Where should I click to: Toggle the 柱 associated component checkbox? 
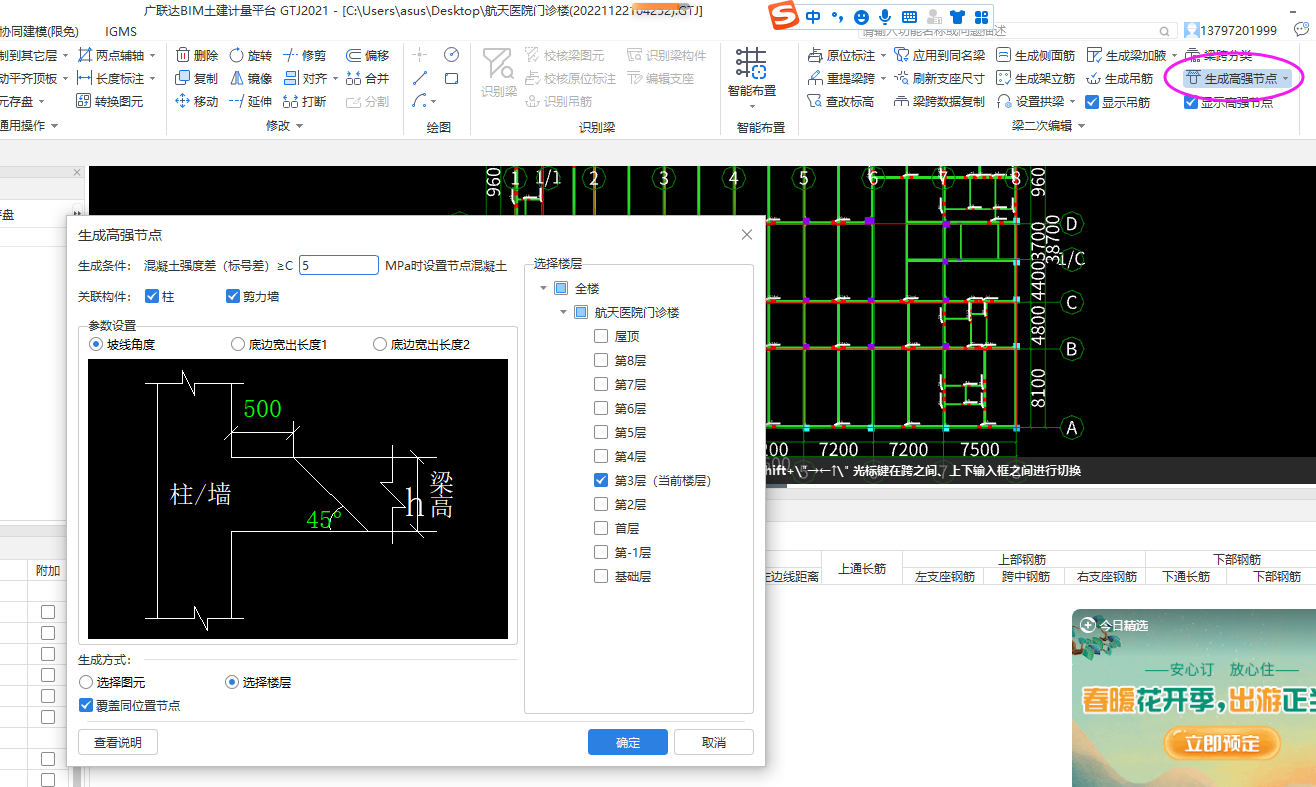pos(152,296)
